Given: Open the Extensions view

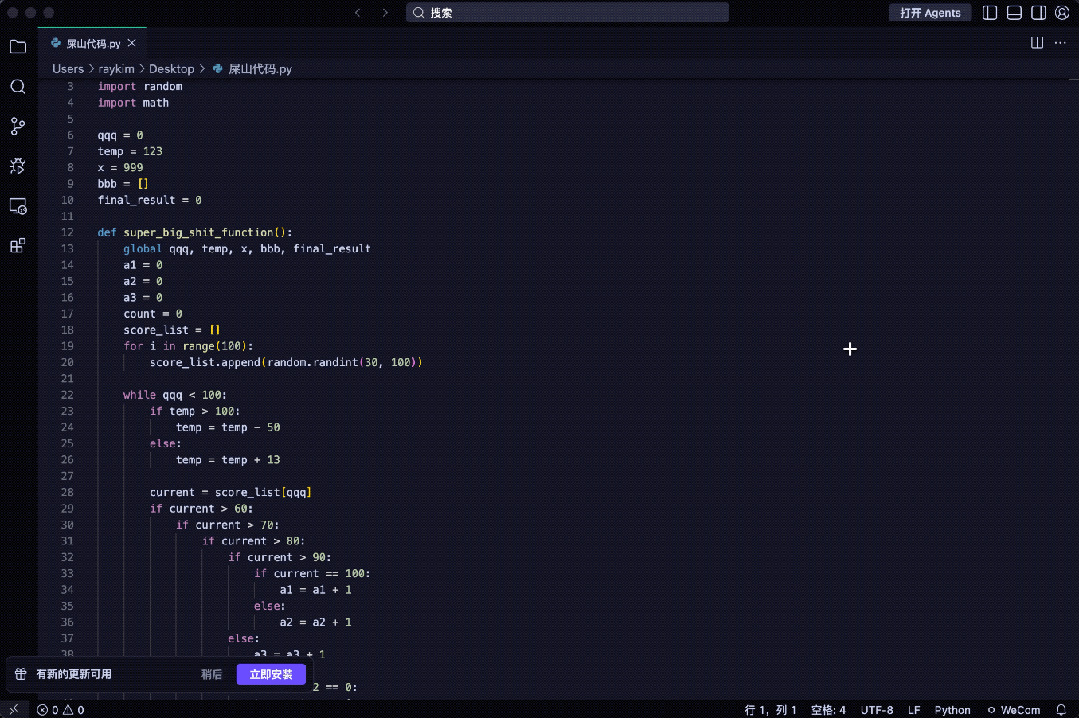Looking at the screenshot, I should (18, 246).
